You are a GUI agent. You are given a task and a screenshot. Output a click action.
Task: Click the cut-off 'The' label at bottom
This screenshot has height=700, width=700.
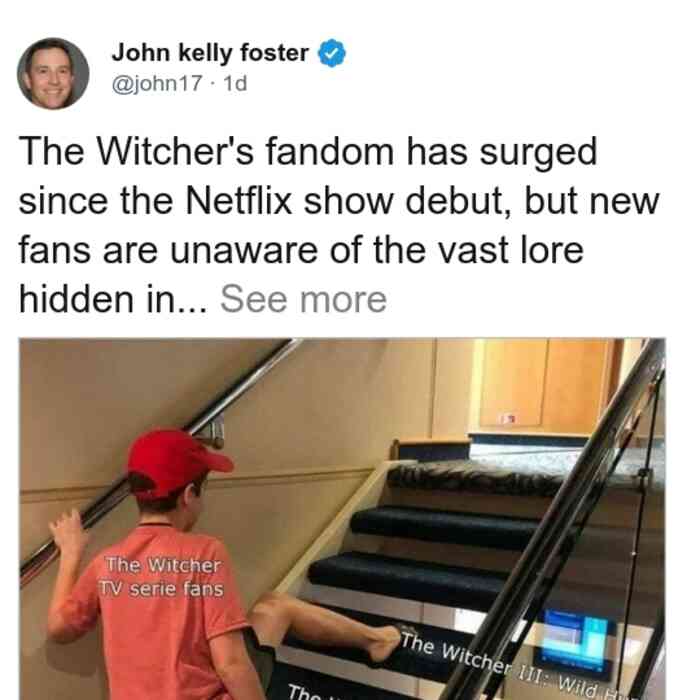point(301,692)
